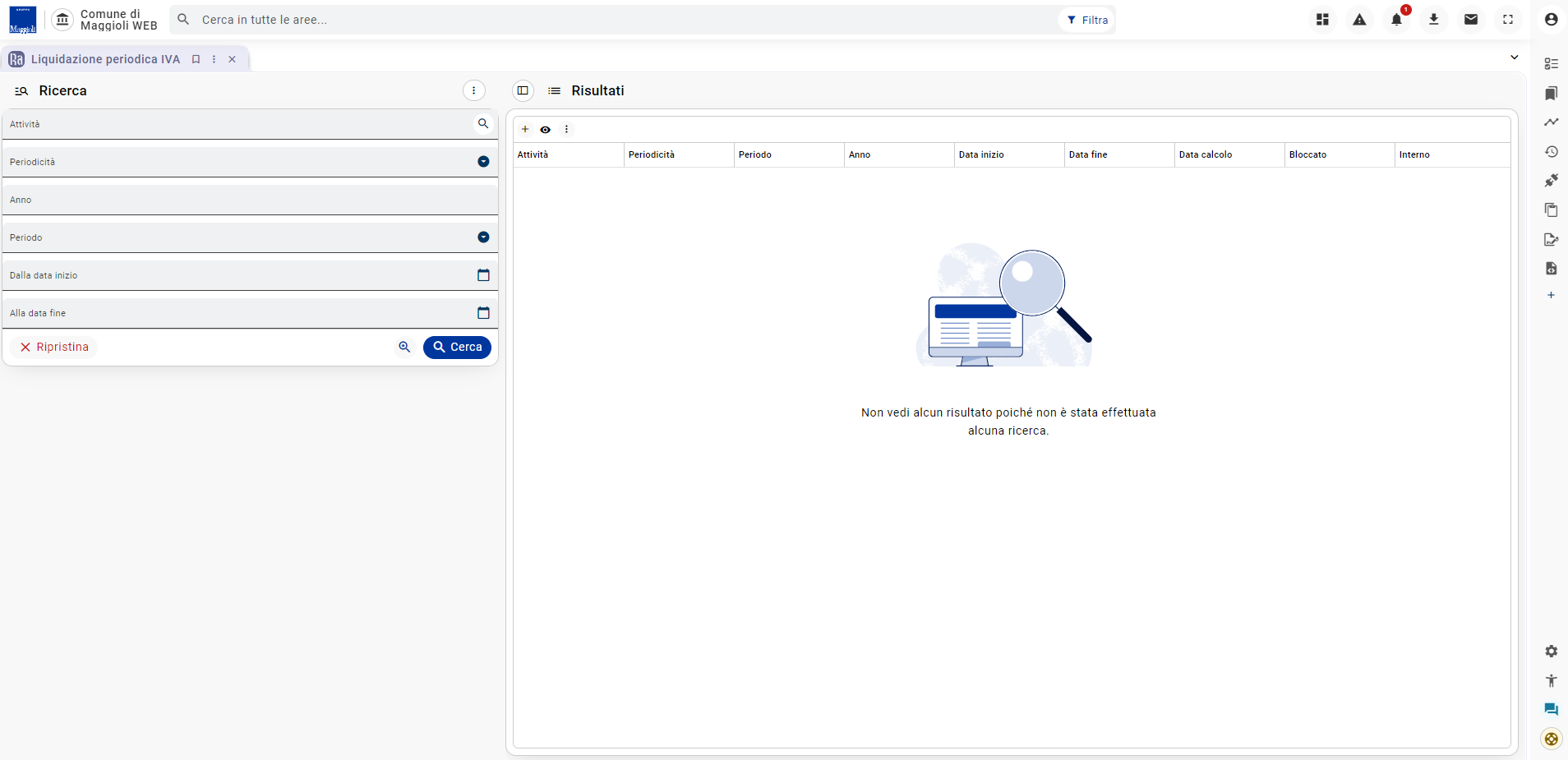This screenshot has width=1568, height=760.
Task: Sort by Interno column header
Action: 1452,154
